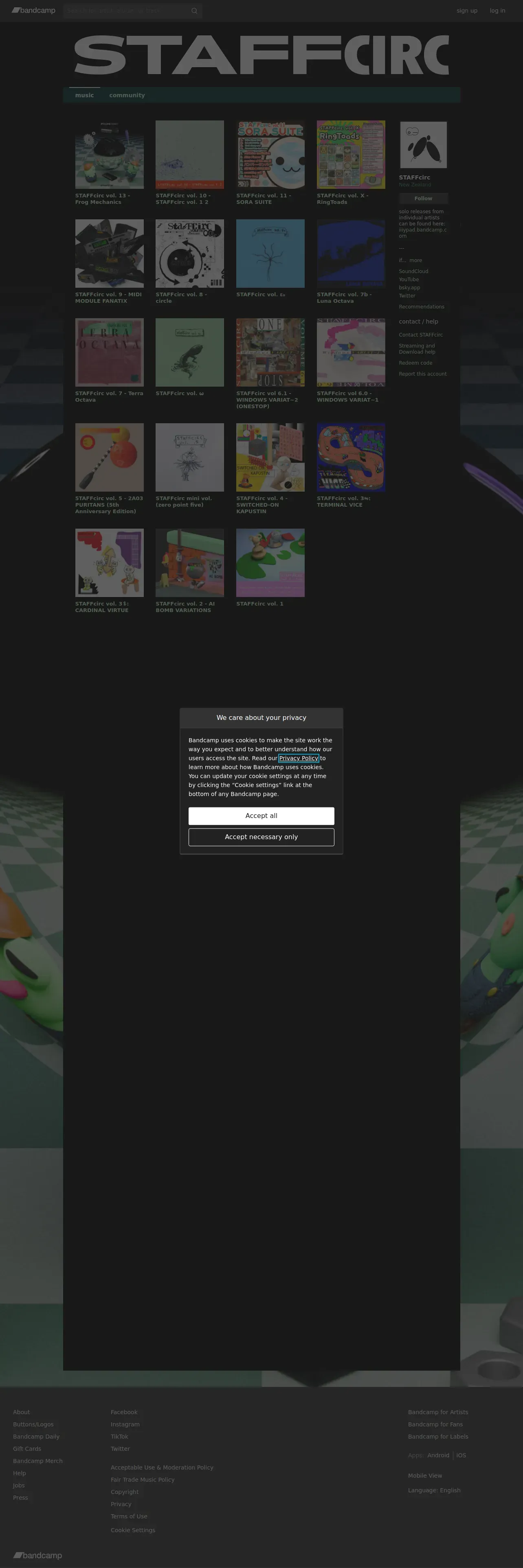This screenshot has height=1568, width=523.
Task: Open the vol. 8 circle album cover
Action: click(189, 253)
